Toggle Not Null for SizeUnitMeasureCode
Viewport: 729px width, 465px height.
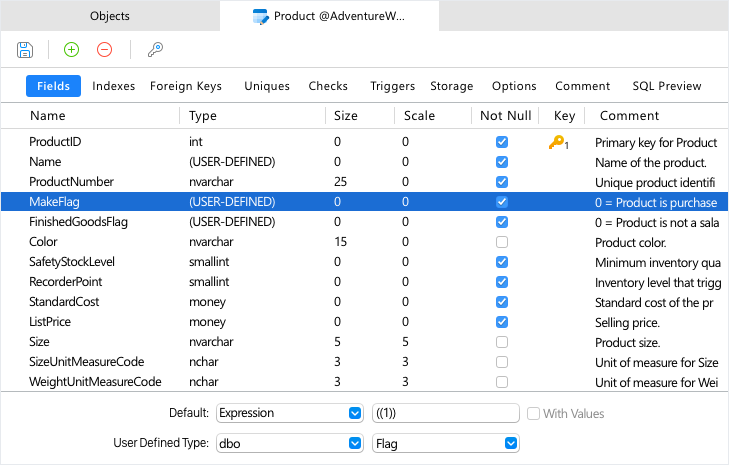502,362
